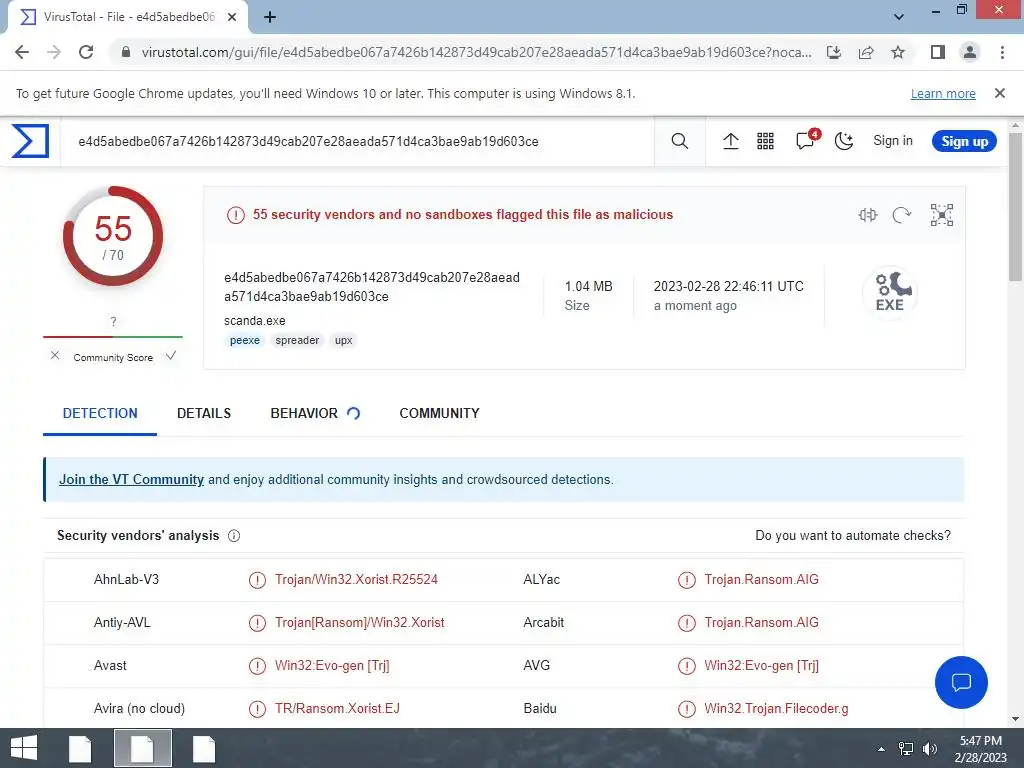Screen dimensions: 1024x768
Task: Open the apps grid icon
Action: 765,141
